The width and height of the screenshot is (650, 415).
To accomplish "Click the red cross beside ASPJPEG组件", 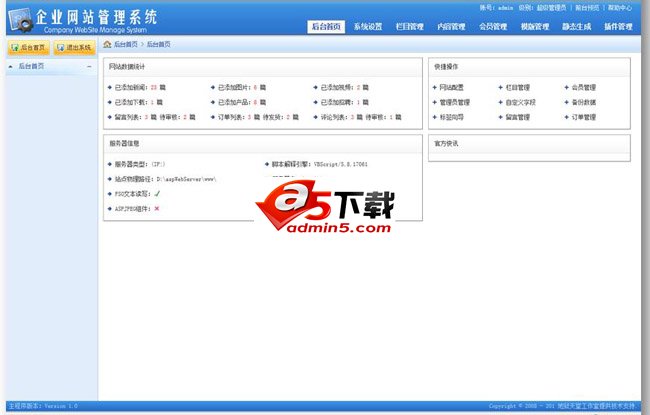I will (157, 209).
